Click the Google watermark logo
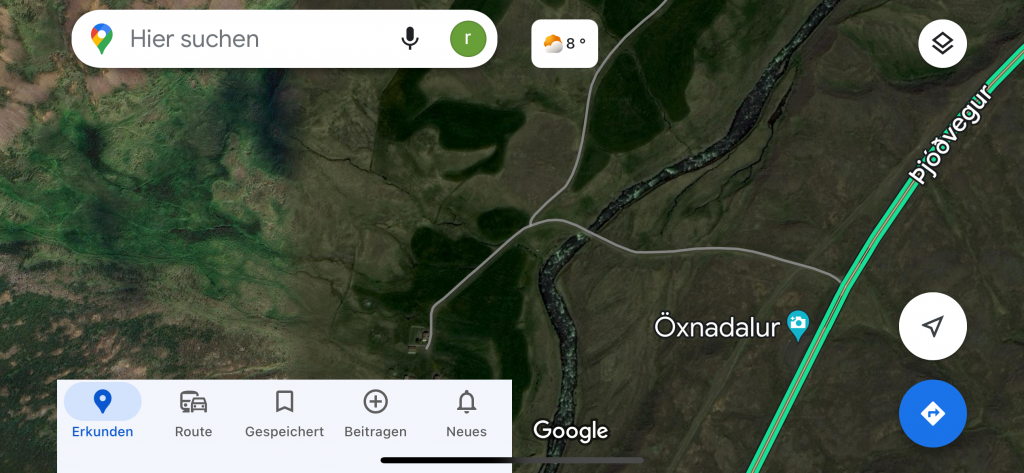Screen dimensions: 1024x473 [570, 430]
